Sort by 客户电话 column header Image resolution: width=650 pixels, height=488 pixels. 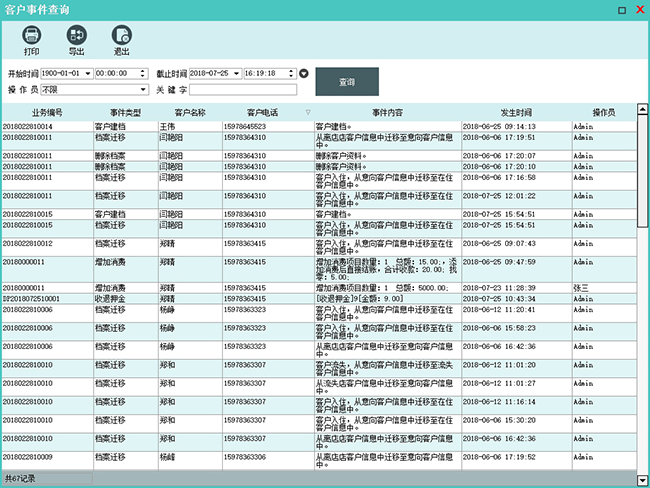point(263,112)
